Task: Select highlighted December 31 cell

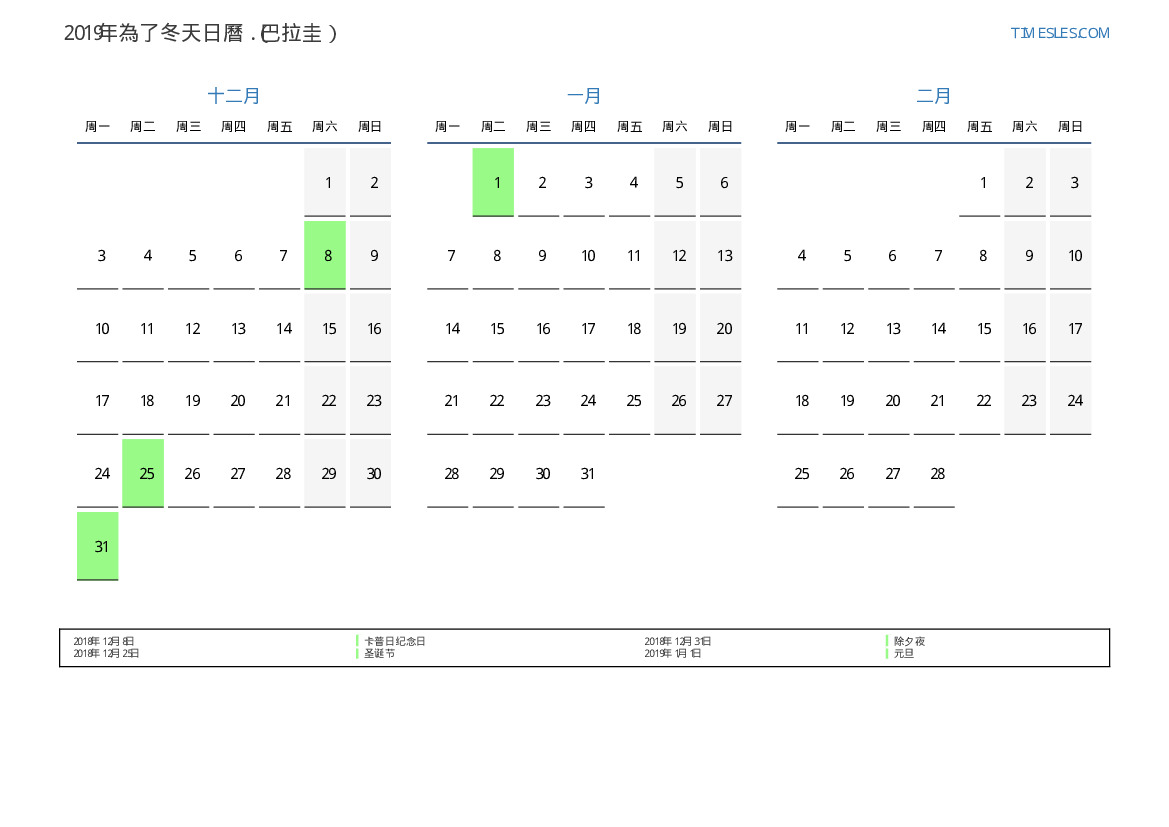Action: pyautogui.click(x=98, y=546)
